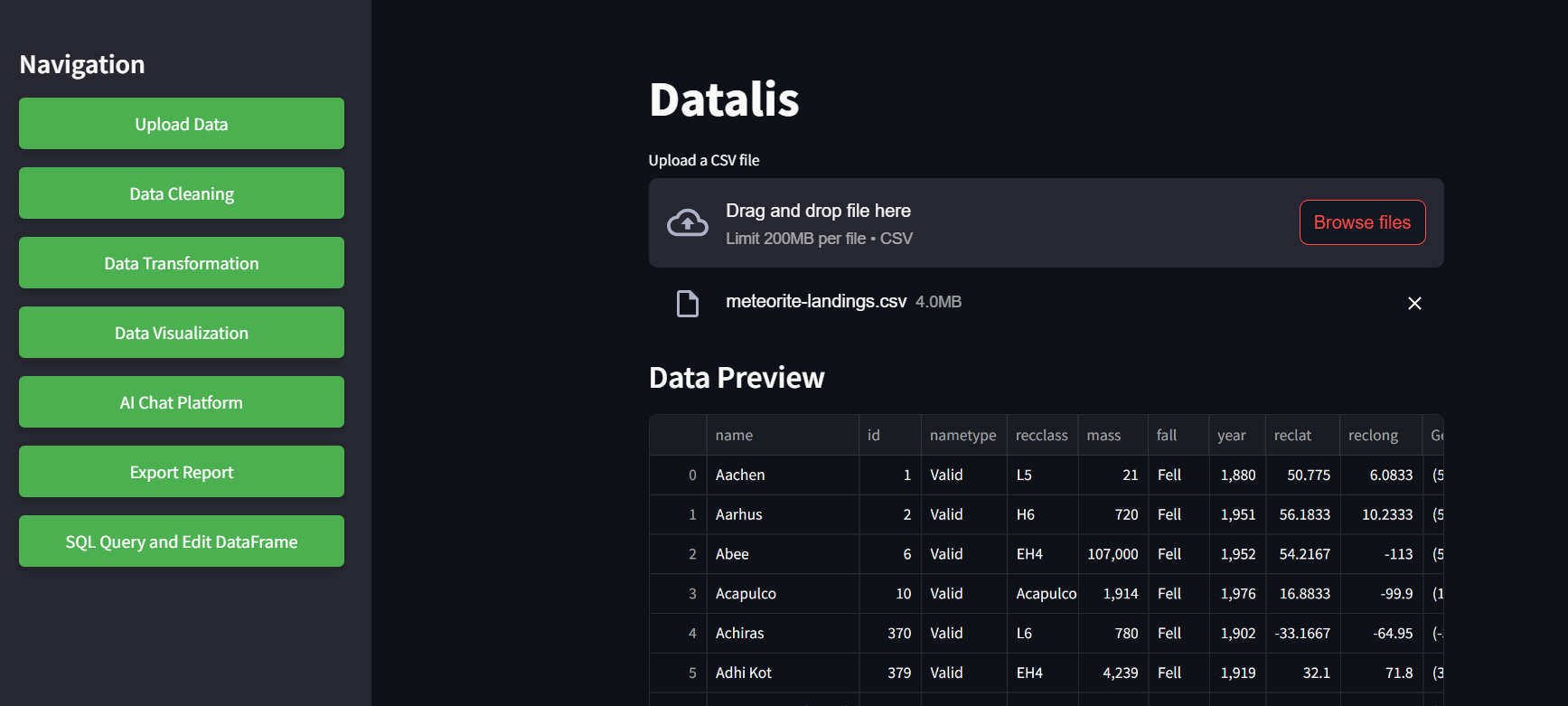The height and width of the screenshot is (706, 1568).
Task: Click the reclat value -33.1667
Action: (x=1302, y=634)
